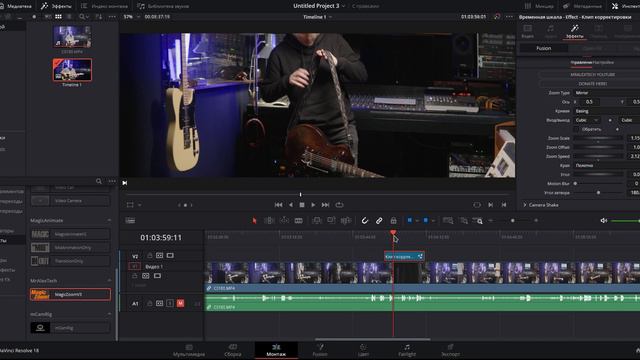Click the timecode 01:03:59:11 field

[161, 238]
